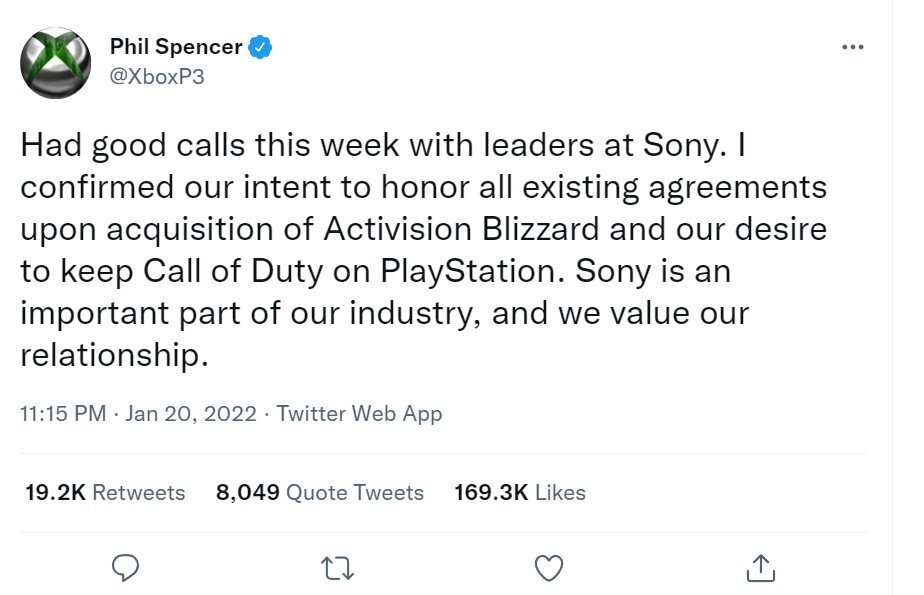This screenshot has width=924, height=595.
Task: Retweet using the arrows icon
Action: 337,569
